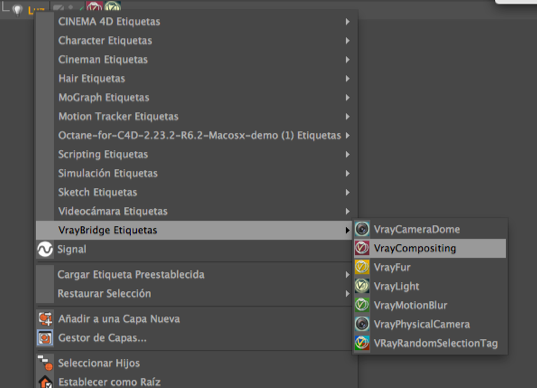The height and width of the screenshot is (388, 537).
Task: Open Gestor de Capas via its icon
Action: tap(45, 338)
